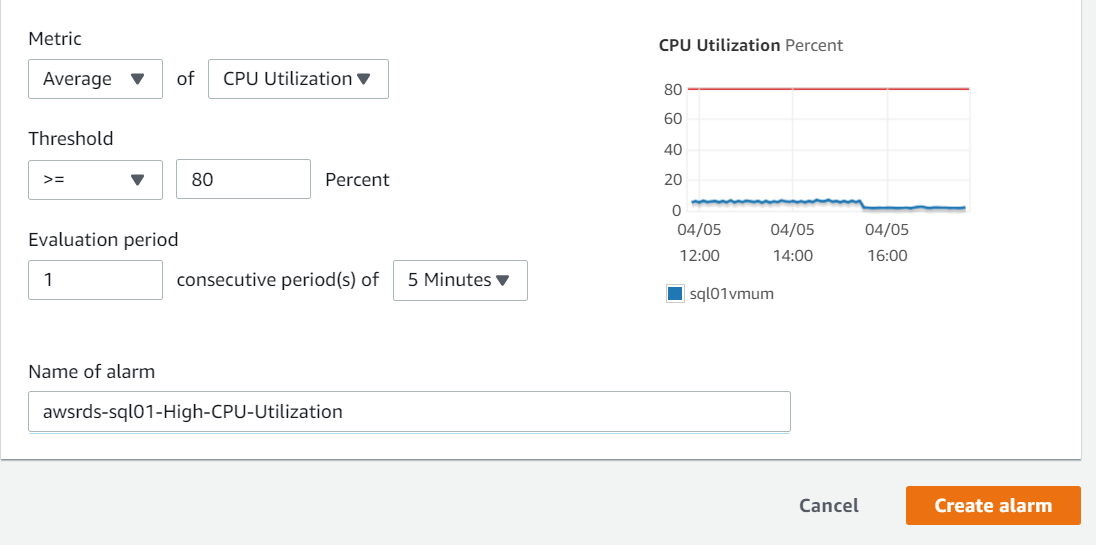Click the blue sql01vmum legend swatch

click(x=675, y=294)
